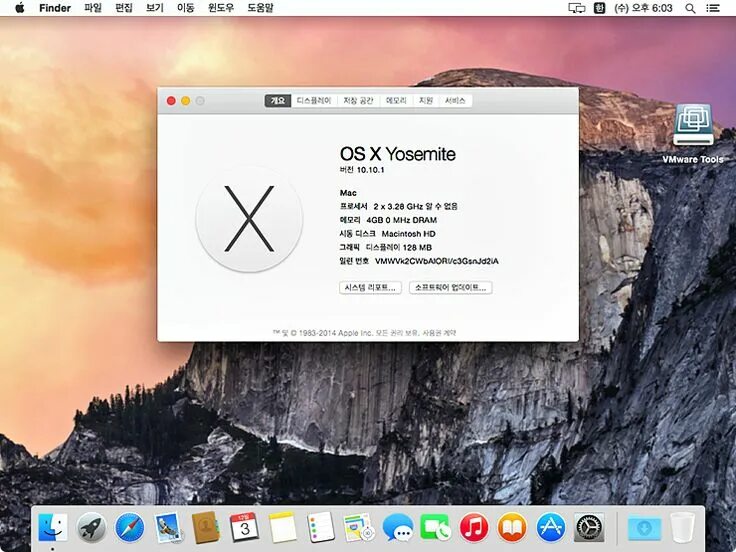Open 윈도우 menu

[221, 8]
